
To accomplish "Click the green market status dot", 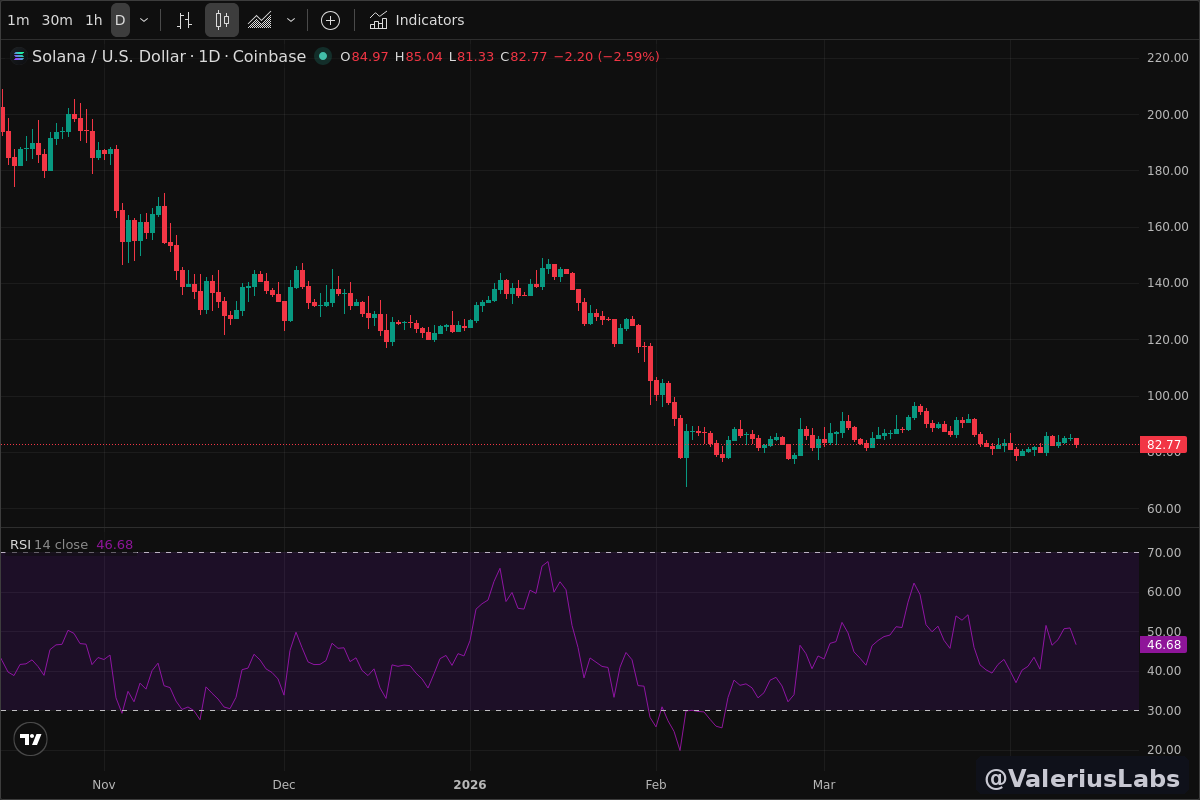I will pos(322,56).
